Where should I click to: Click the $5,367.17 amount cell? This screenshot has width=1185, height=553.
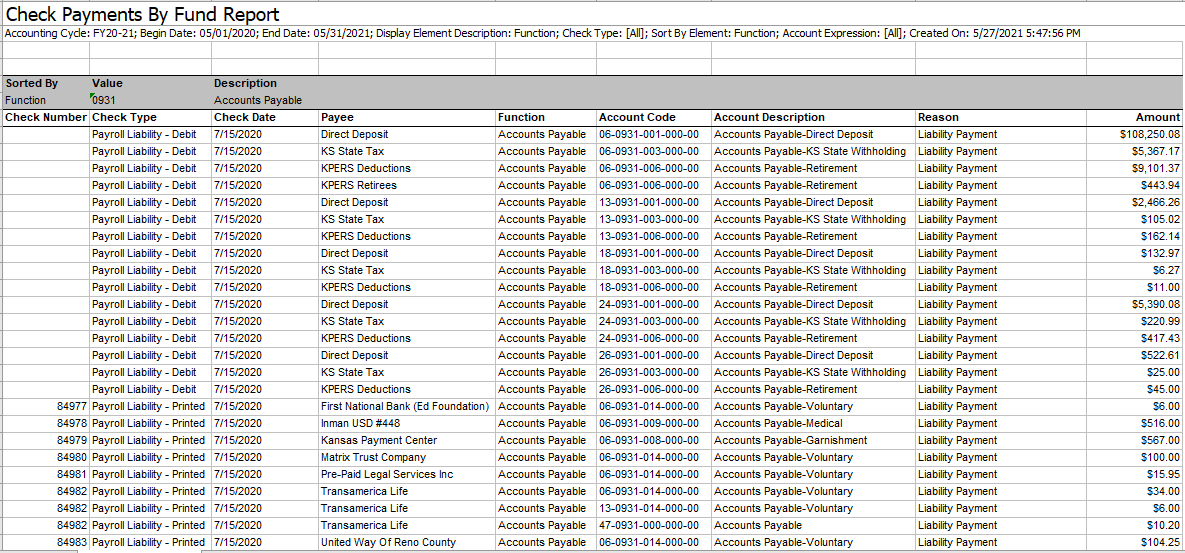click(x=1134, y=151)
